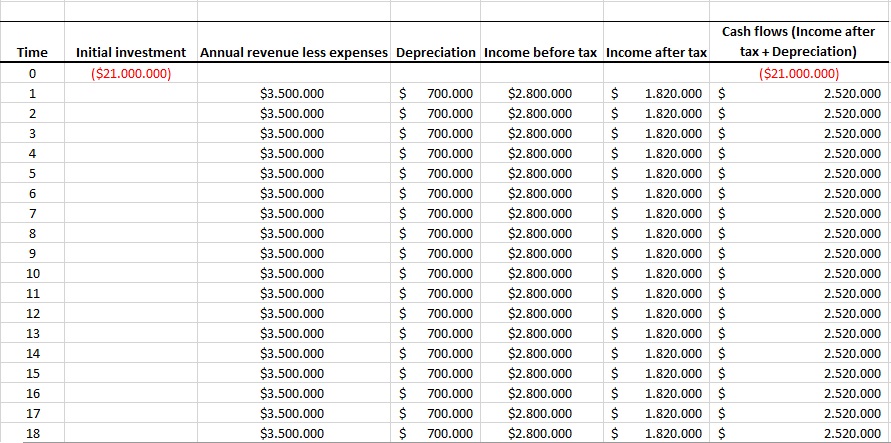This screenshot has width=891, height=443.
Task: Select the Annual revenue less expenses header
Action: pyautogui.click(x=293, y=52)
